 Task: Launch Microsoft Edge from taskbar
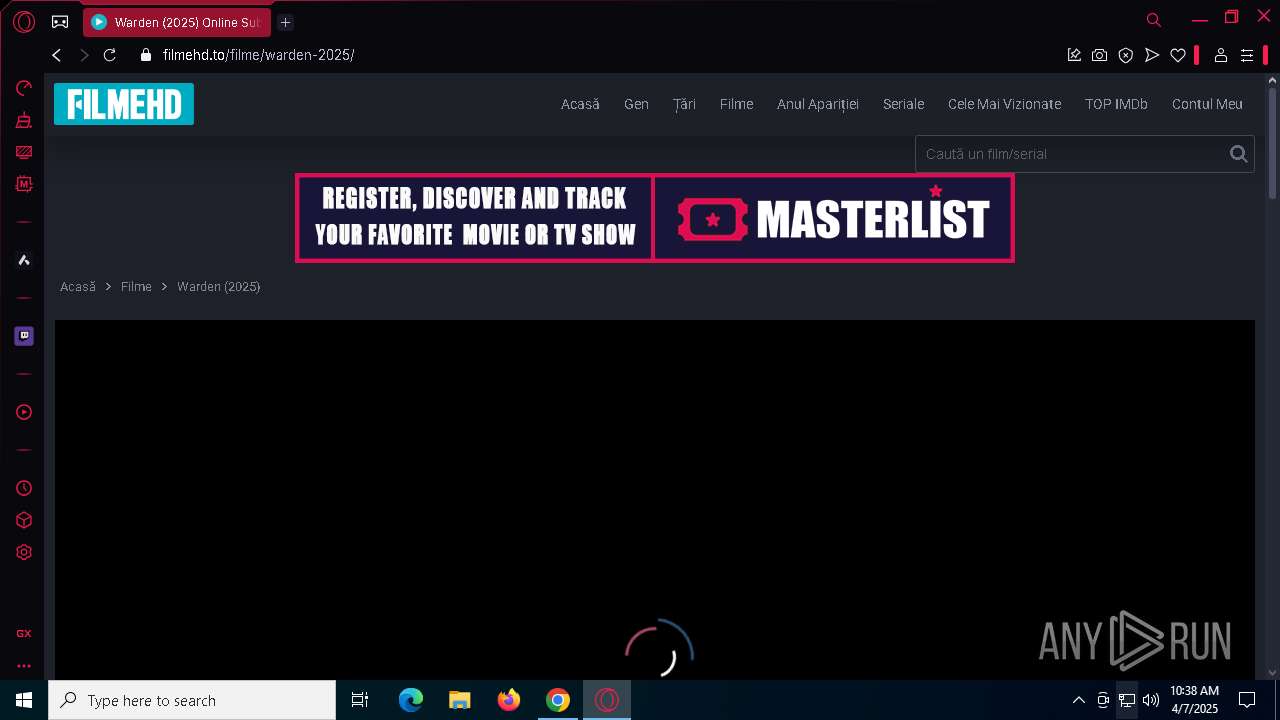click(x=411, y=700)
